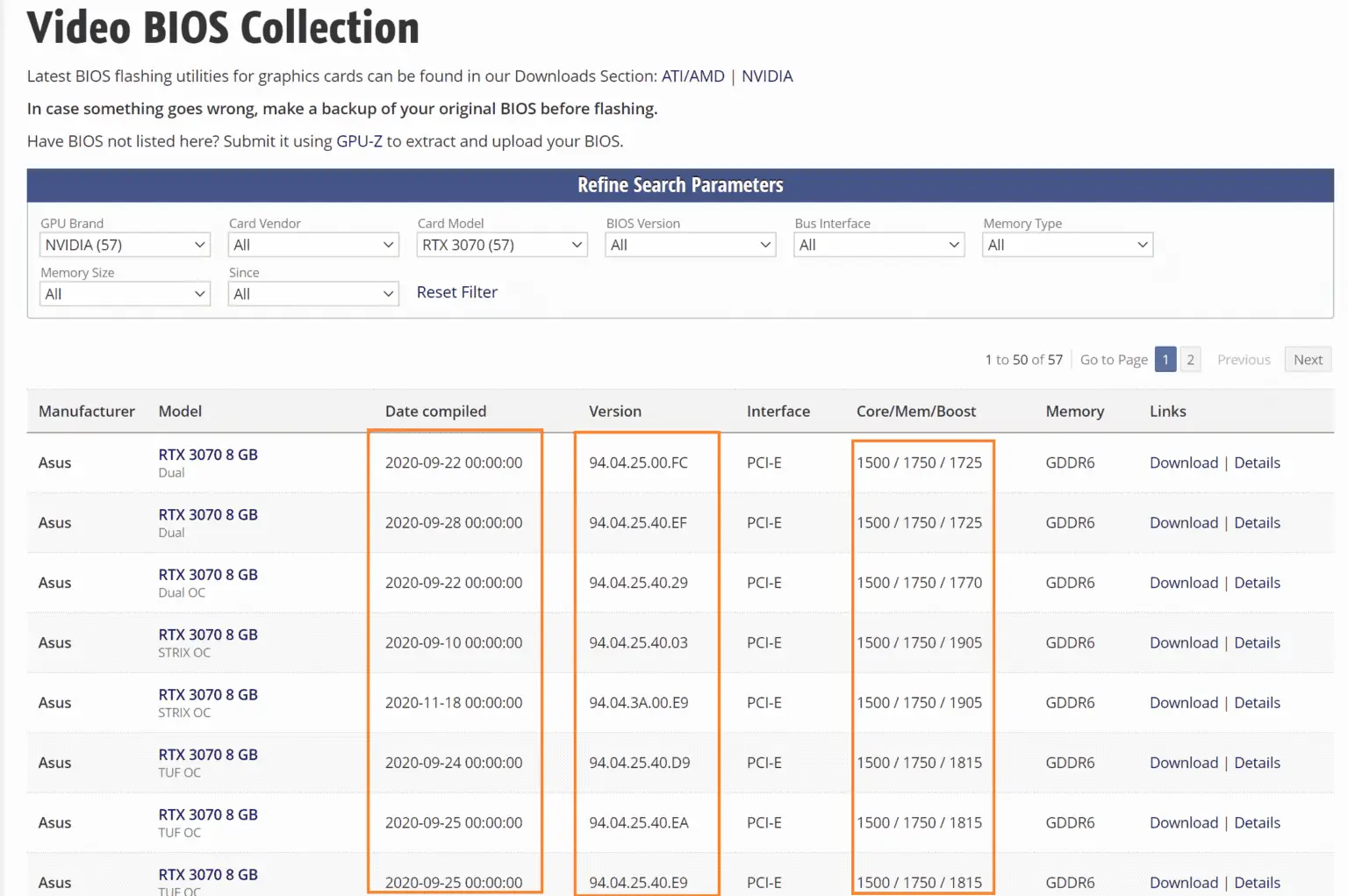Download BIOS version 94.04.25.40.E9
Viewport: 1348px width, 896px height.
coord(1184,882)
